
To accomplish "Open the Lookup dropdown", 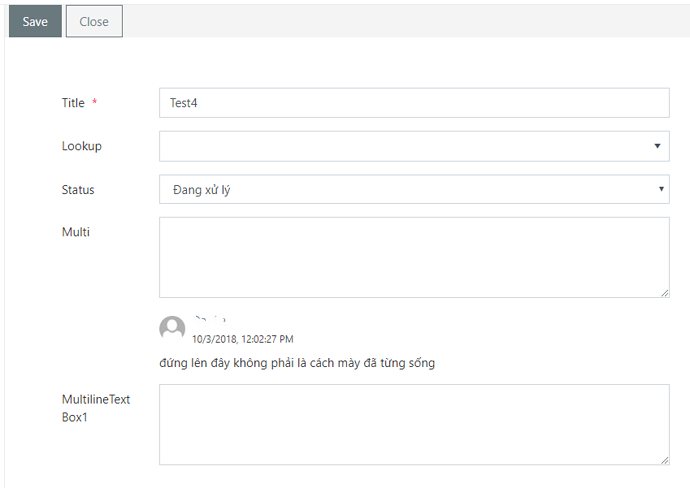I will pos(414,146).
